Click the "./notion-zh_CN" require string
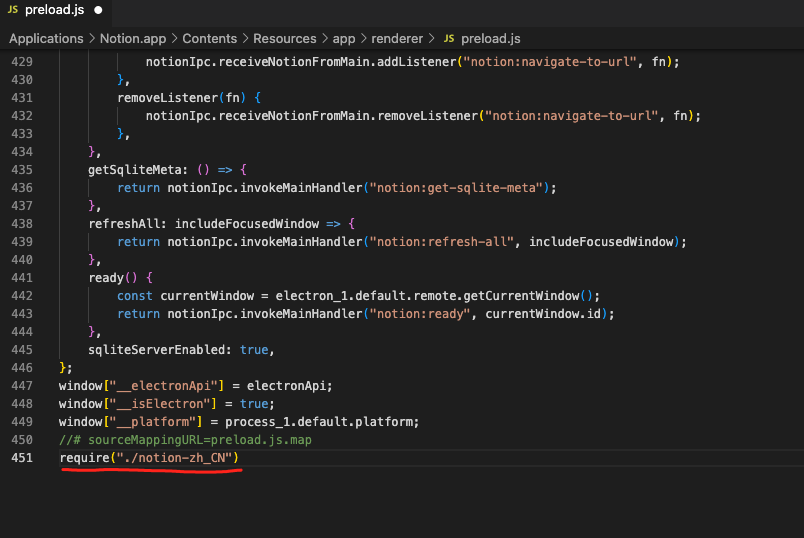Viewport: 804px width, 538px height. (175, 458)
